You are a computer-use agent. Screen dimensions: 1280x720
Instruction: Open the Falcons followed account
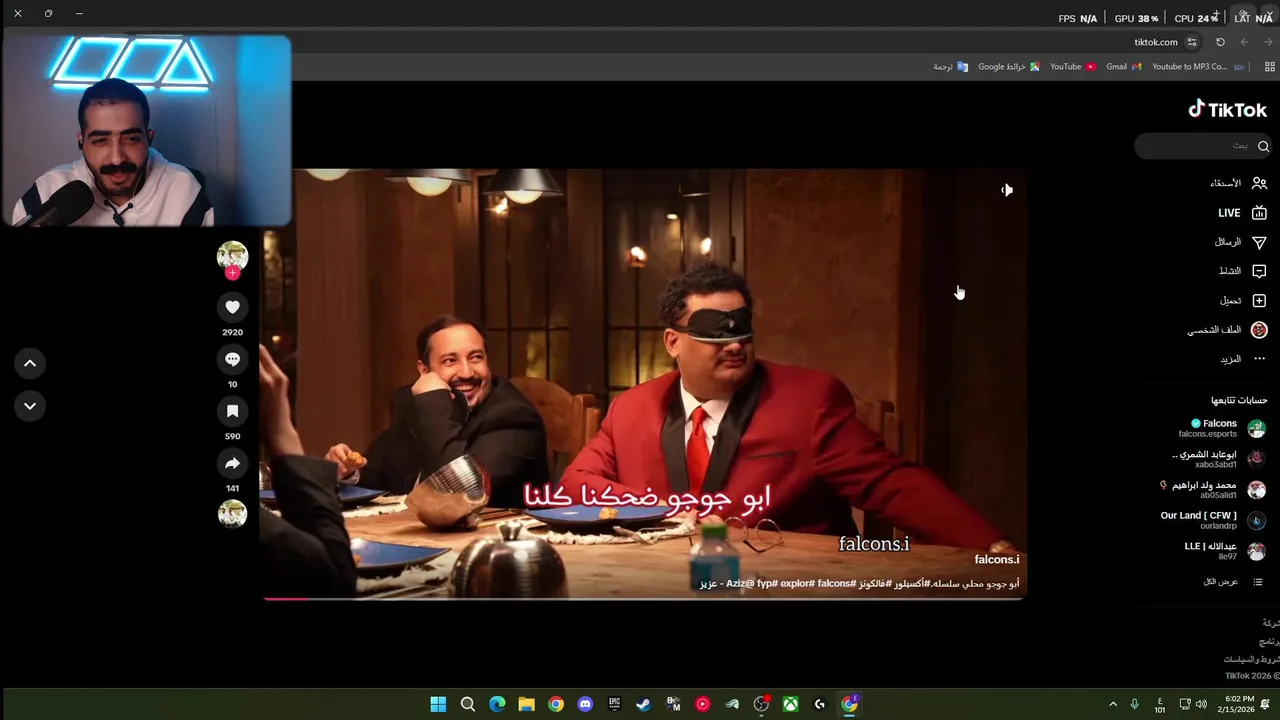click(x=1222, y=428)
